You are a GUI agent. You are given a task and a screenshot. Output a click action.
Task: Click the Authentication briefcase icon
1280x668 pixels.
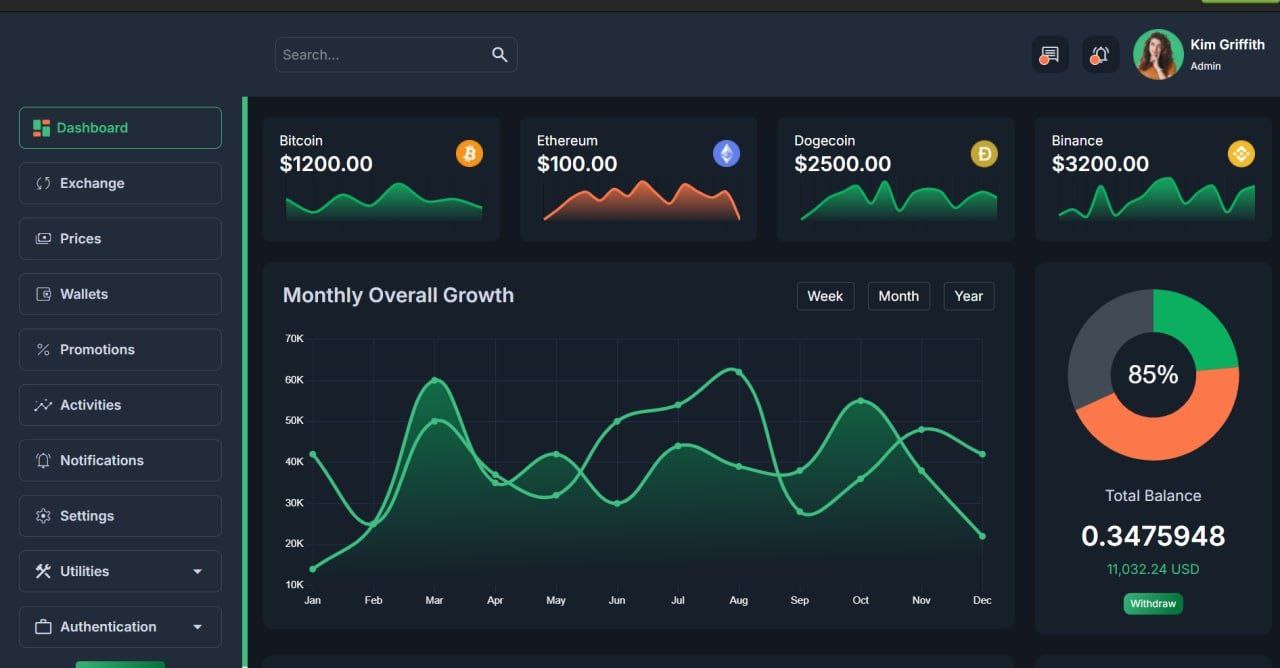[43, 627]
